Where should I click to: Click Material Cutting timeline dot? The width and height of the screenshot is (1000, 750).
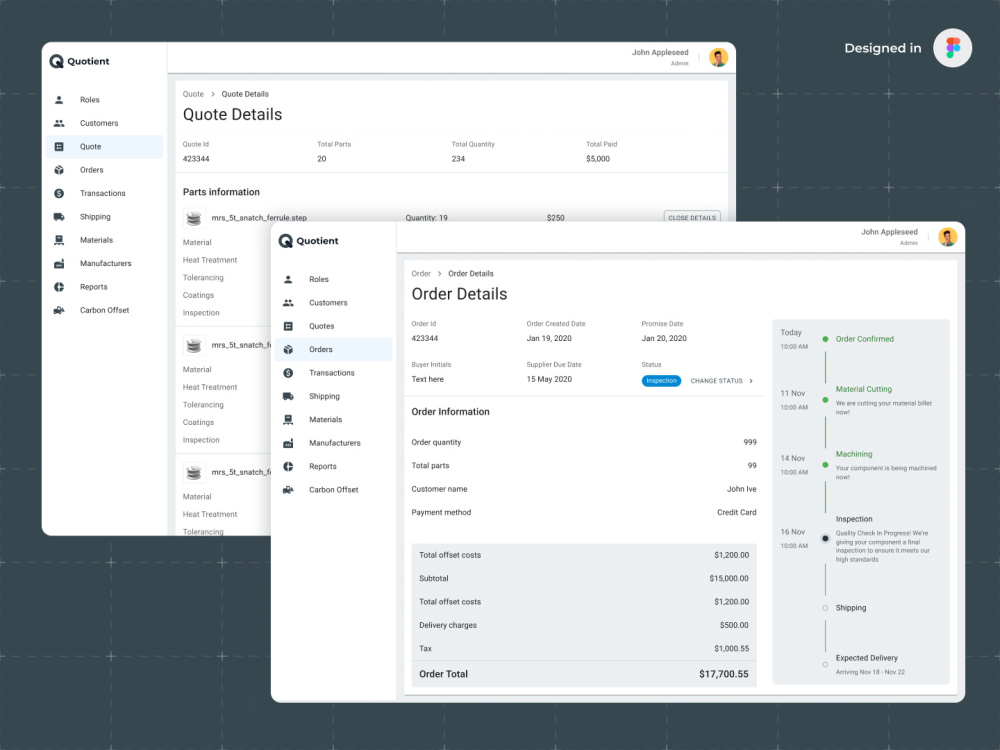pos(825,401)
